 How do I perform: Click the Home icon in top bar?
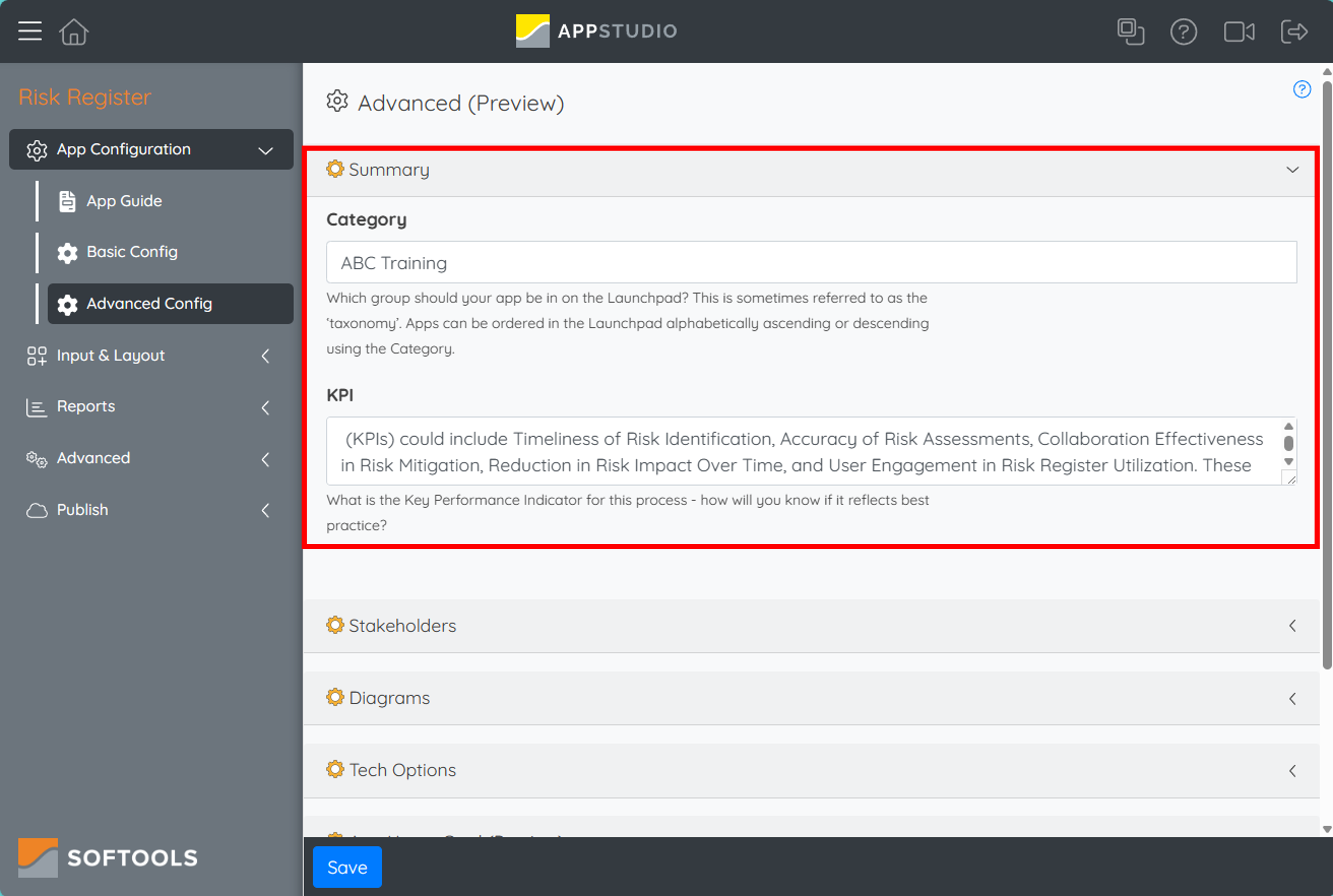74,31
